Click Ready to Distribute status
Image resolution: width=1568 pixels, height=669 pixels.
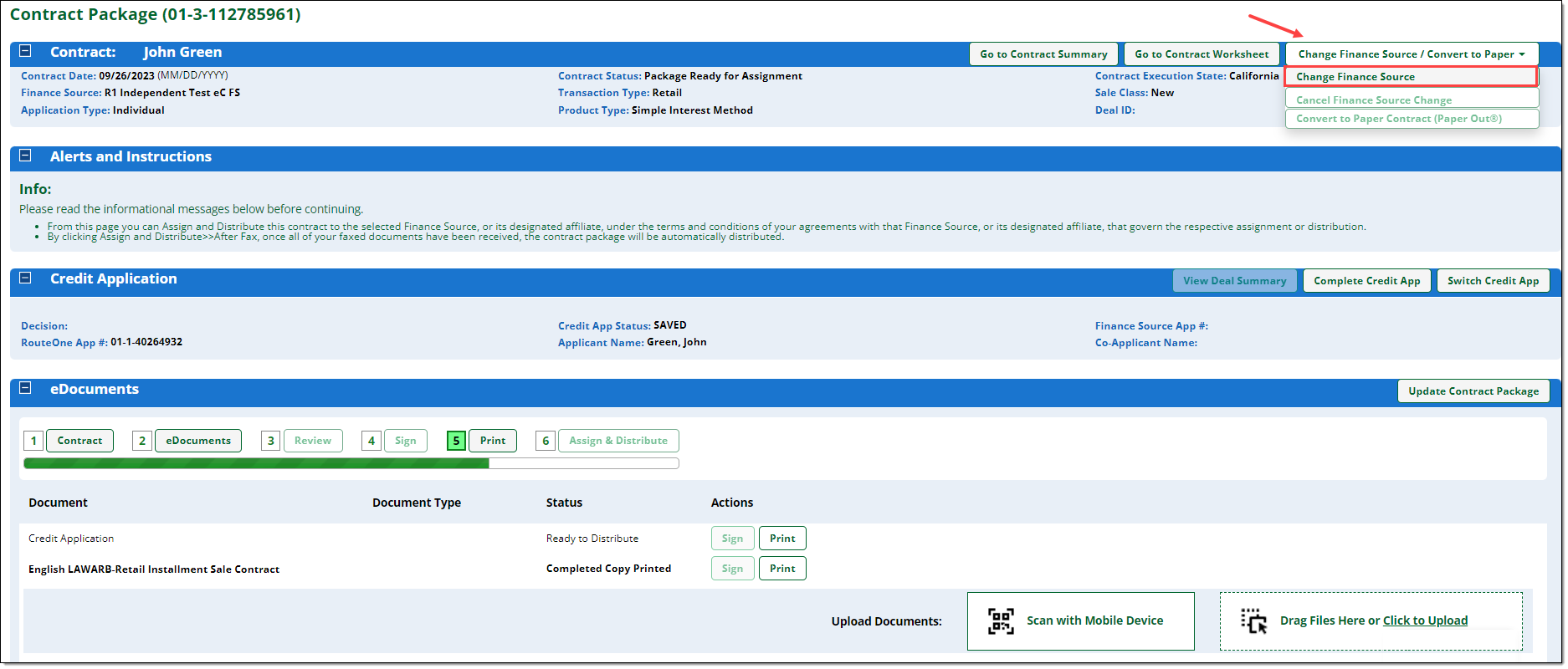point(592,539)
